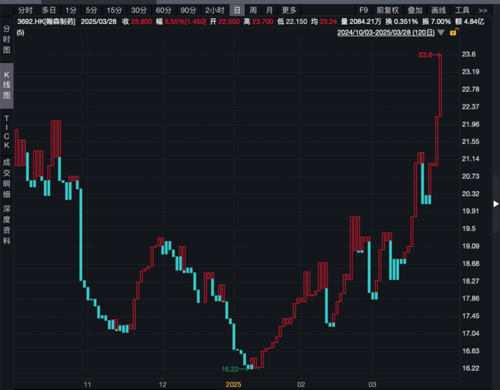Image resolution: width=500 pixels, height=390 pixels.
Task: Click the average price 23.24 value
Action: point(328,22)
